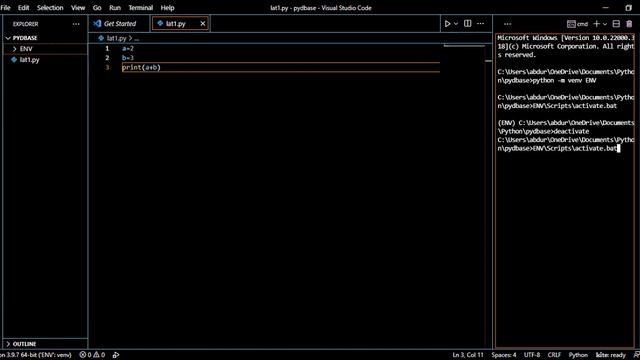Screen dimensions: 640x360
Task: Run the Python file with play icon
Action: pyautogui.click(x=447, y=24)
